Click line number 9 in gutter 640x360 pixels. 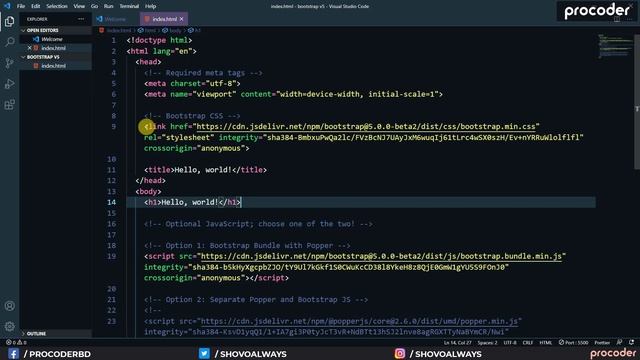pyautogui.click(x=113, y=127)
